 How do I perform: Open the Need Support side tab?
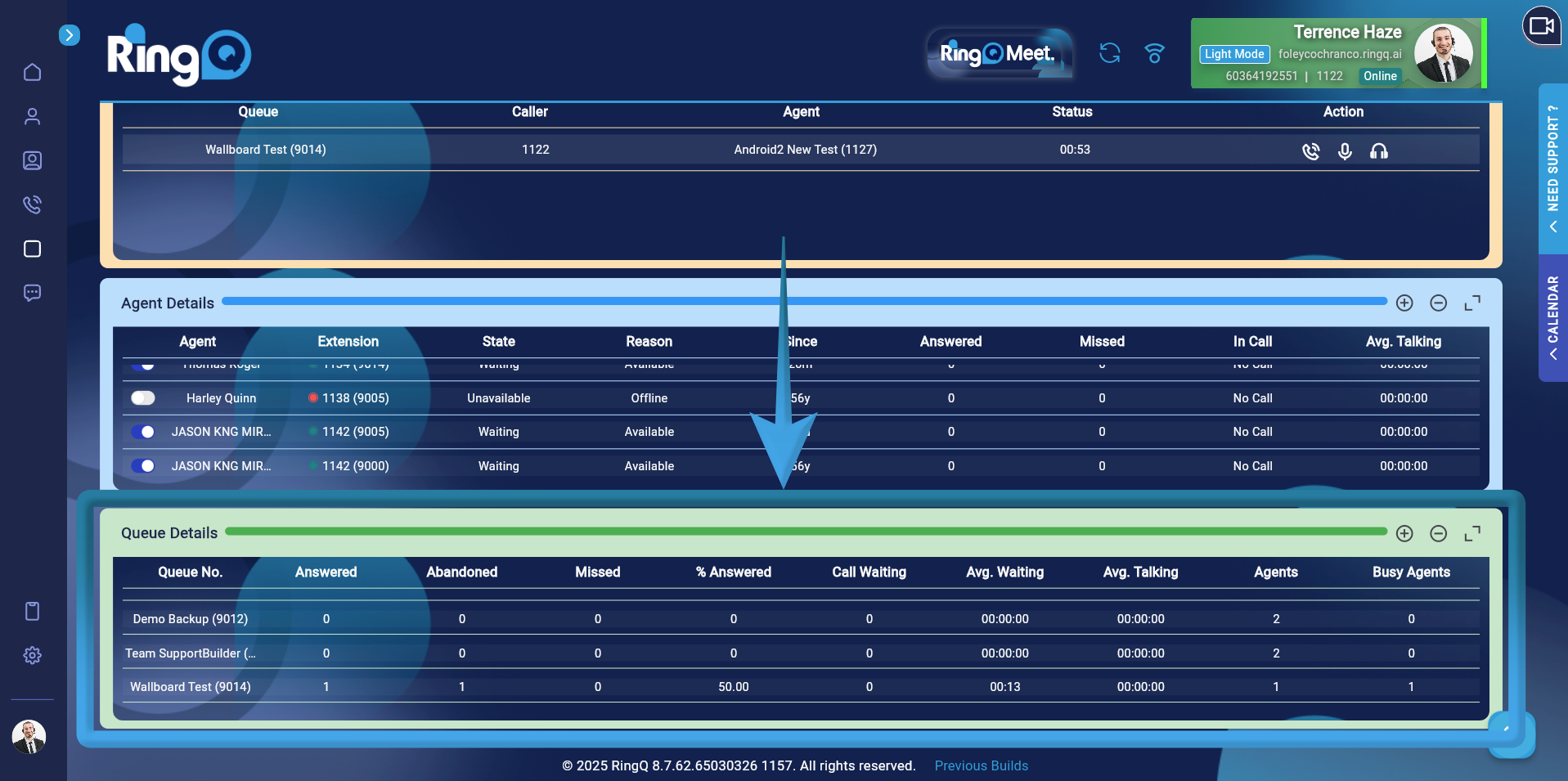(x=1552, y=168)
